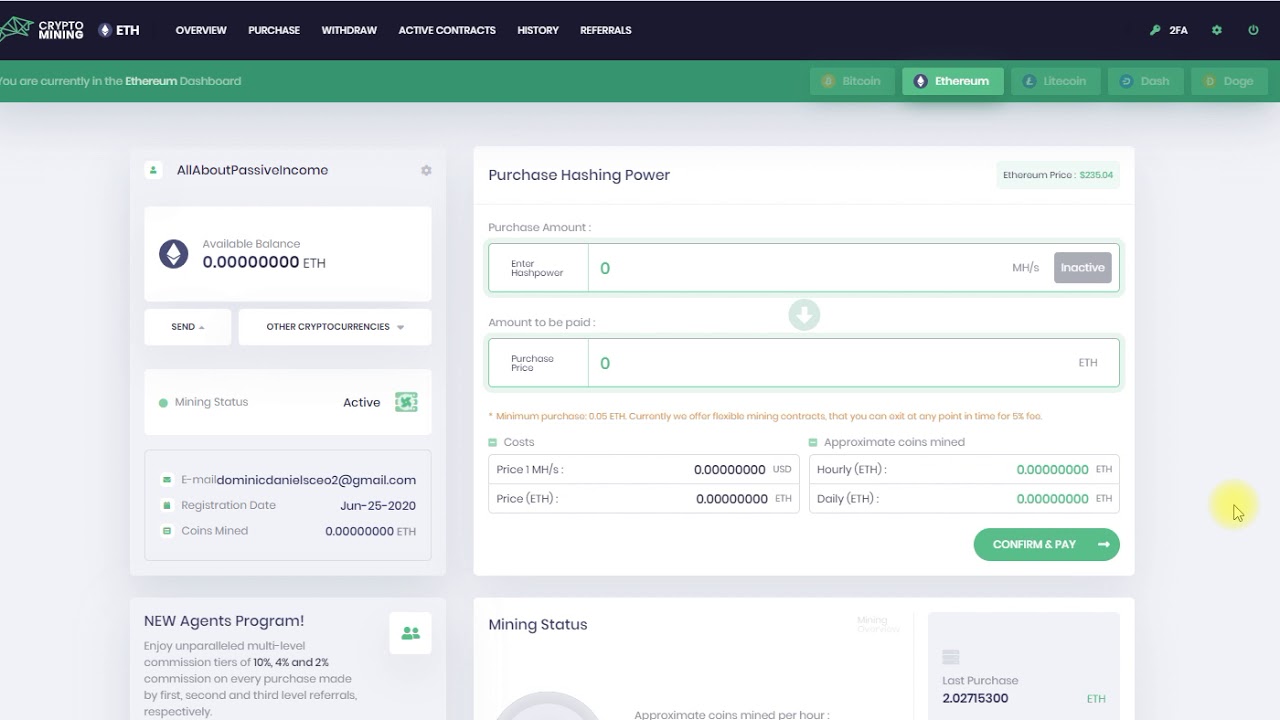Screen dimensions: 1280x720
Task: Switch to Doge dashboard
Action: click(1229, 81)
